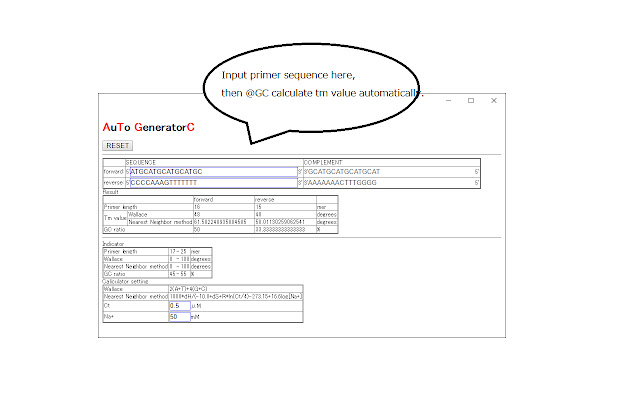This screenshot has height=400, width=640.
Task: Focus the Ct concentration input box
Action: click(x=180, y=305)
